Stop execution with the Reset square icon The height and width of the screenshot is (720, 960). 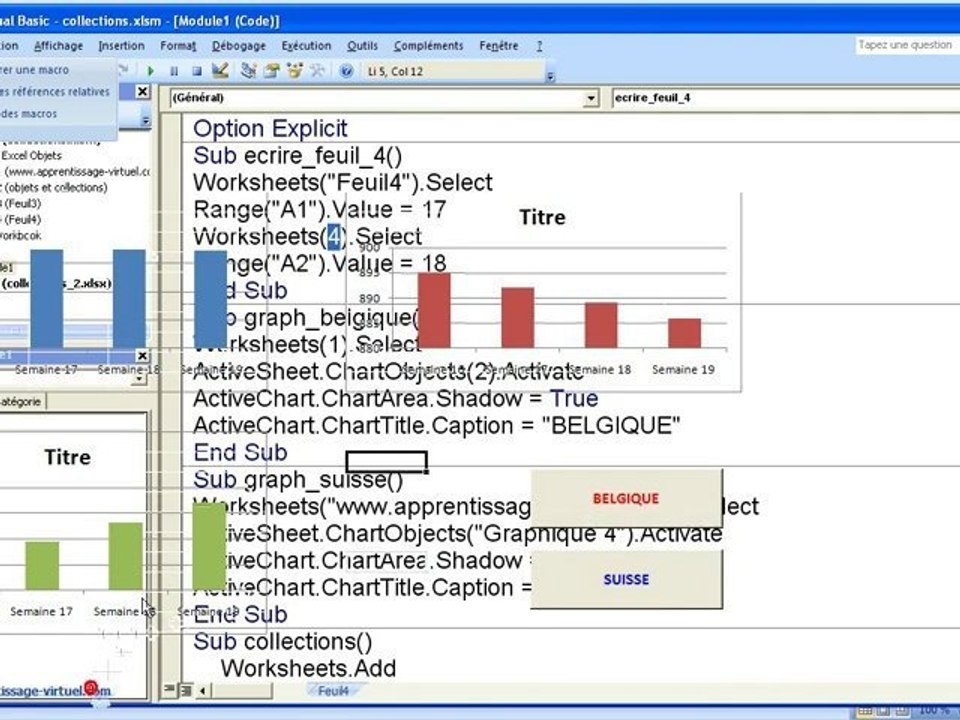pyautogui.click(x=197, y=71)
